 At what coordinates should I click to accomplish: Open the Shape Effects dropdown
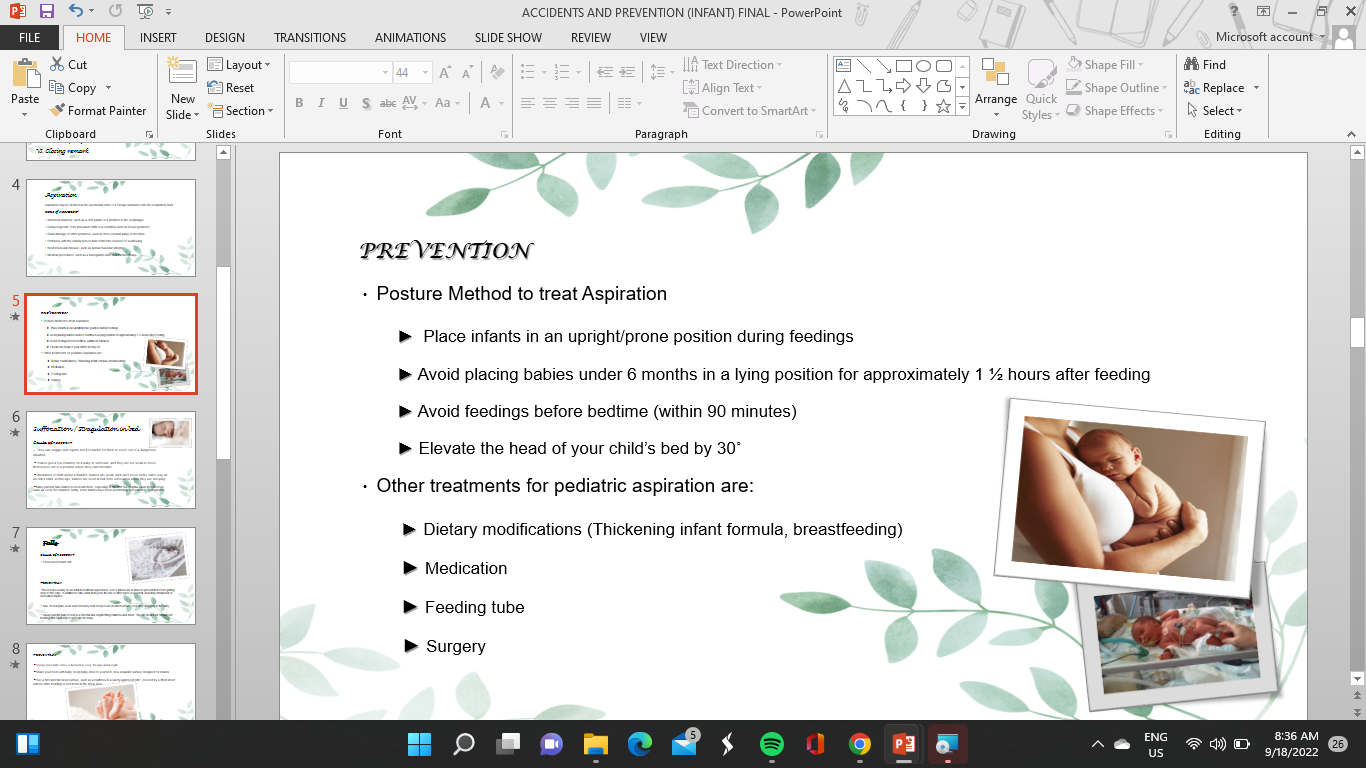tap(1116, 111)
